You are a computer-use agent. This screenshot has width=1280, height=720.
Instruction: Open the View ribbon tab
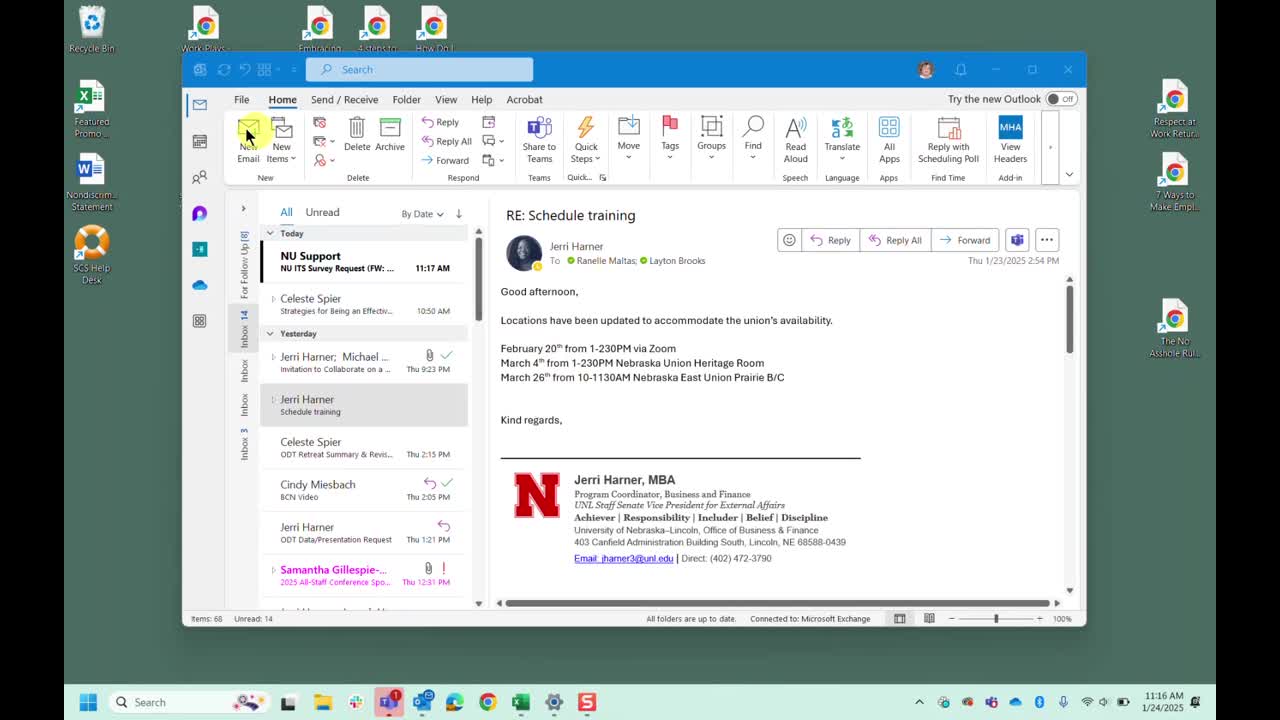pos(446,100)
